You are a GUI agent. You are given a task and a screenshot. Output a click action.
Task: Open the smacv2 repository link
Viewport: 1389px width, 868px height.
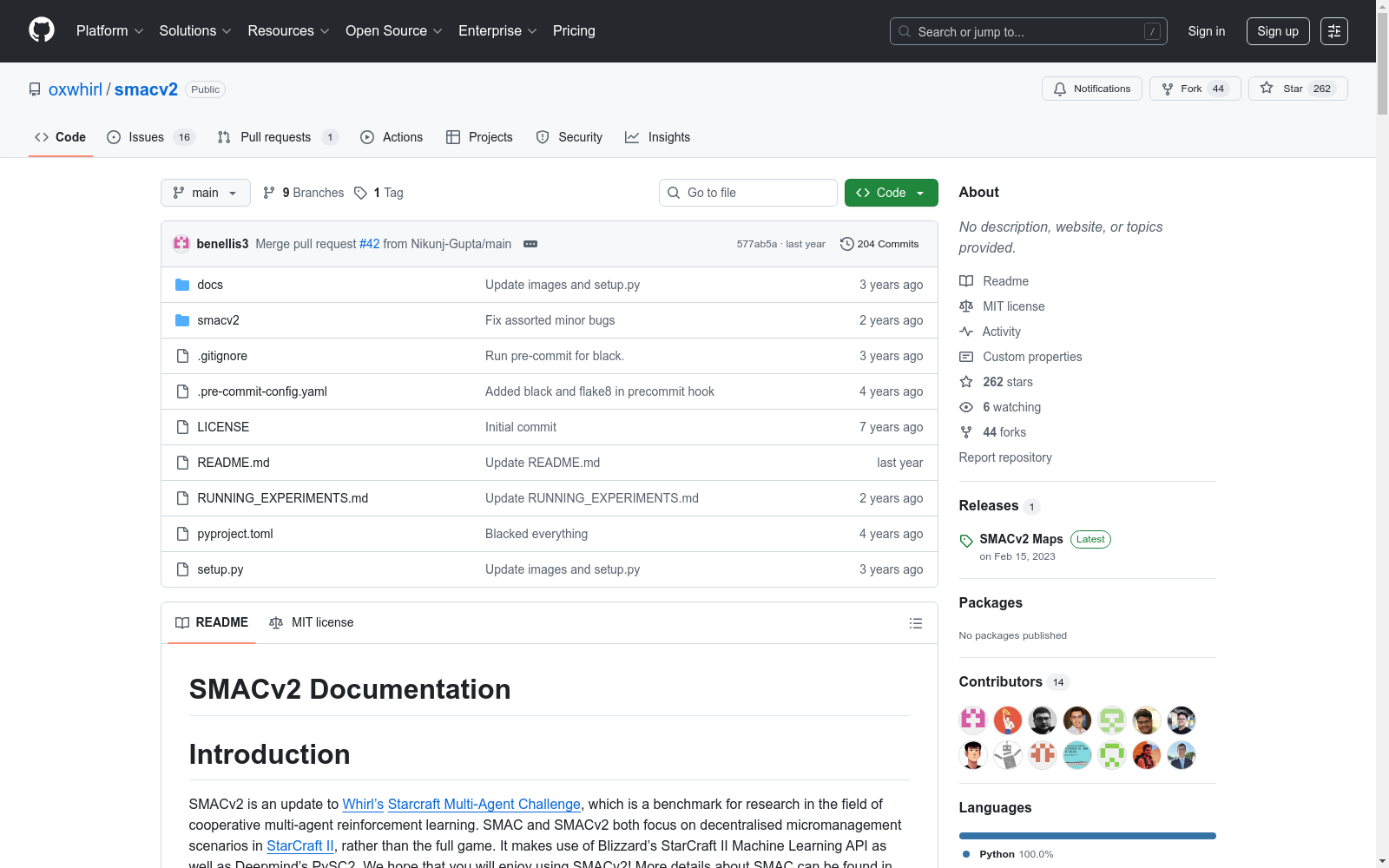[x=146, y=89]
